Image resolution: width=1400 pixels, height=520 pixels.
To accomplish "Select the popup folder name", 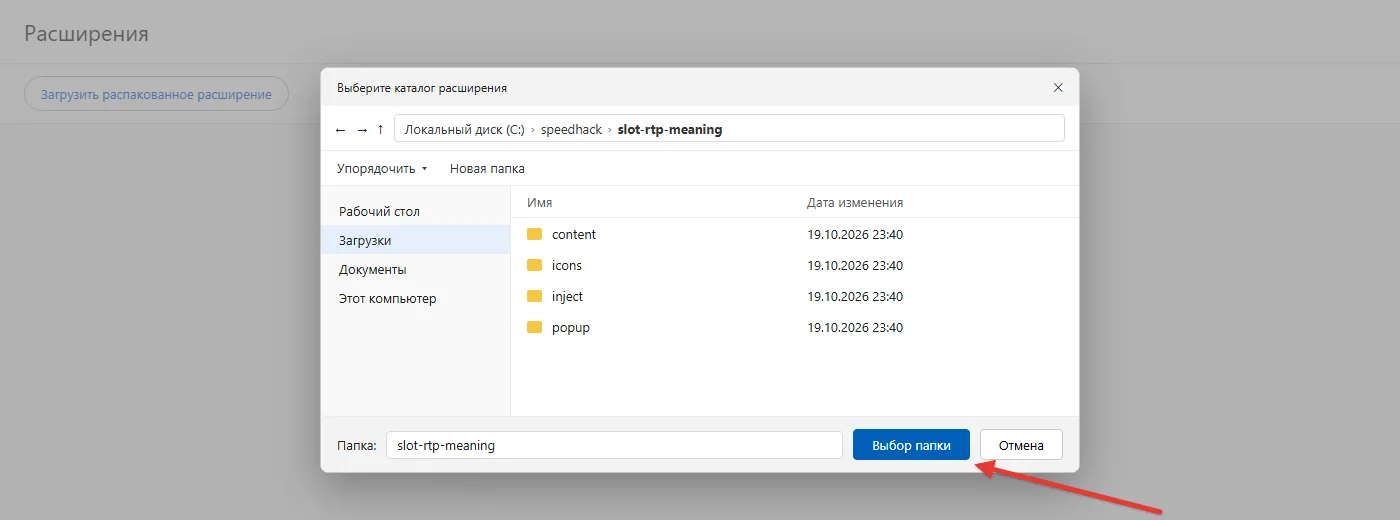I will click(x=571, y=328).
